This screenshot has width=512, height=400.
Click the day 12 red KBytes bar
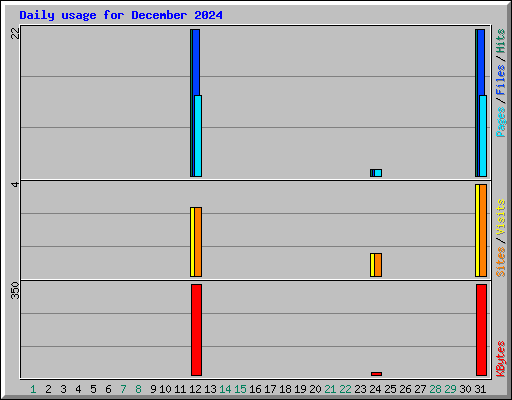click(x=196, y=330)
